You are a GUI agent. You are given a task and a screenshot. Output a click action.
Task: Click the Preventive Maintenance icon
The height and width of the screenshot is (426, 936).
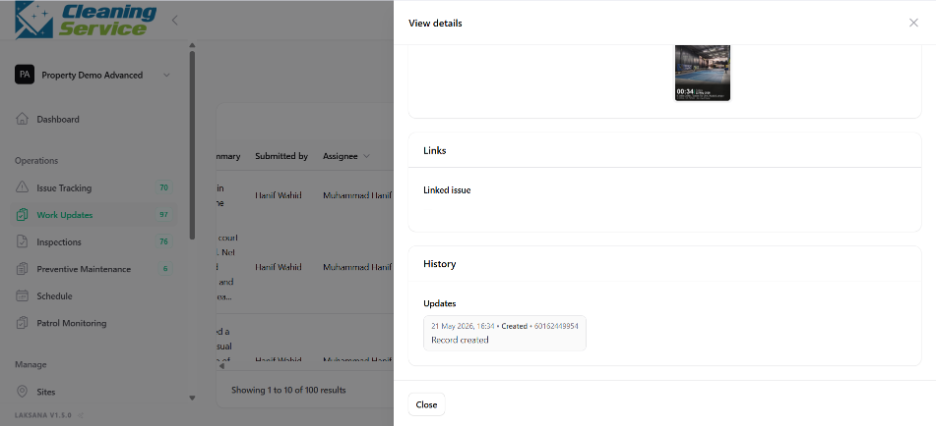[x=22, y=269]
